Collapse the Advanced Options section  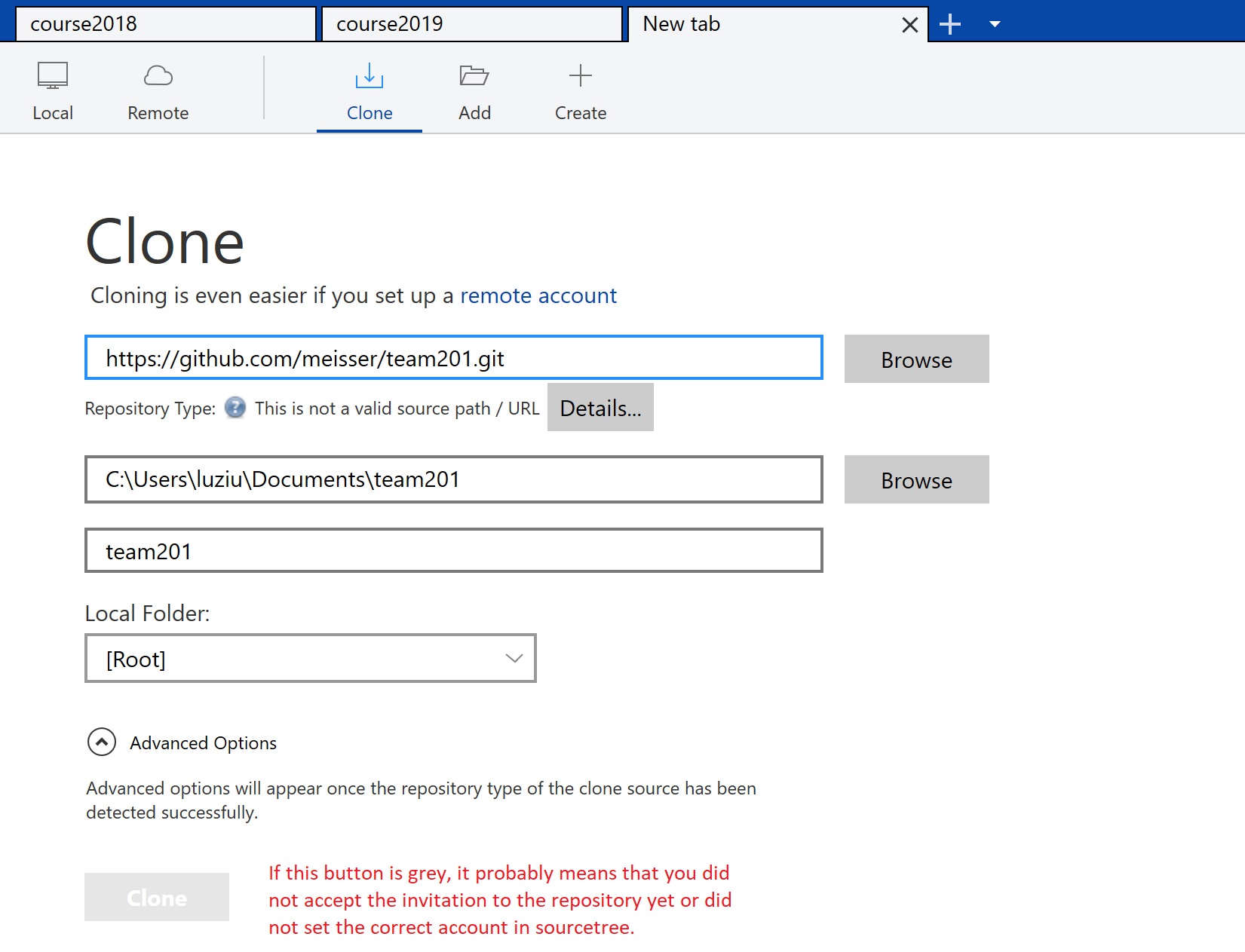(x=102, y=742)
